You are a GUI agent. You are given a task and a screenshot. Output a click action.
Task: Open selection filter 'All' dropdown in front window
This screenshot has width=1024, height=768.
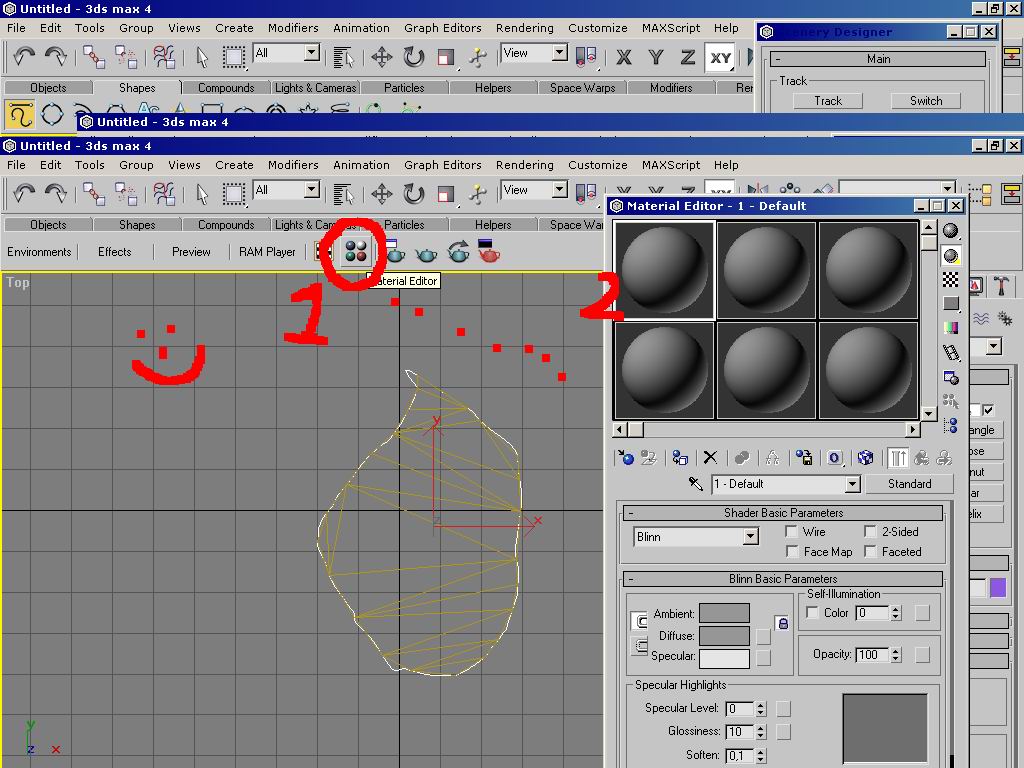tap(312, 190)
